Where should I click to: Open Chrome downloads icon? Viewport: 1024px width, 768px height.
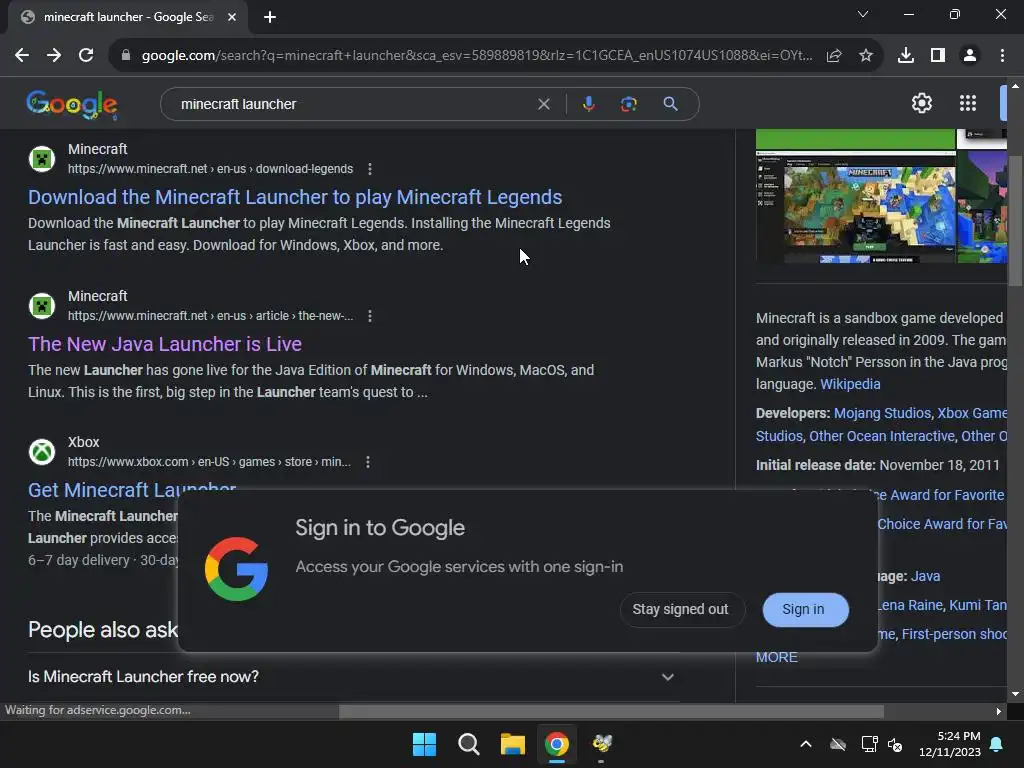click(906, 56)
